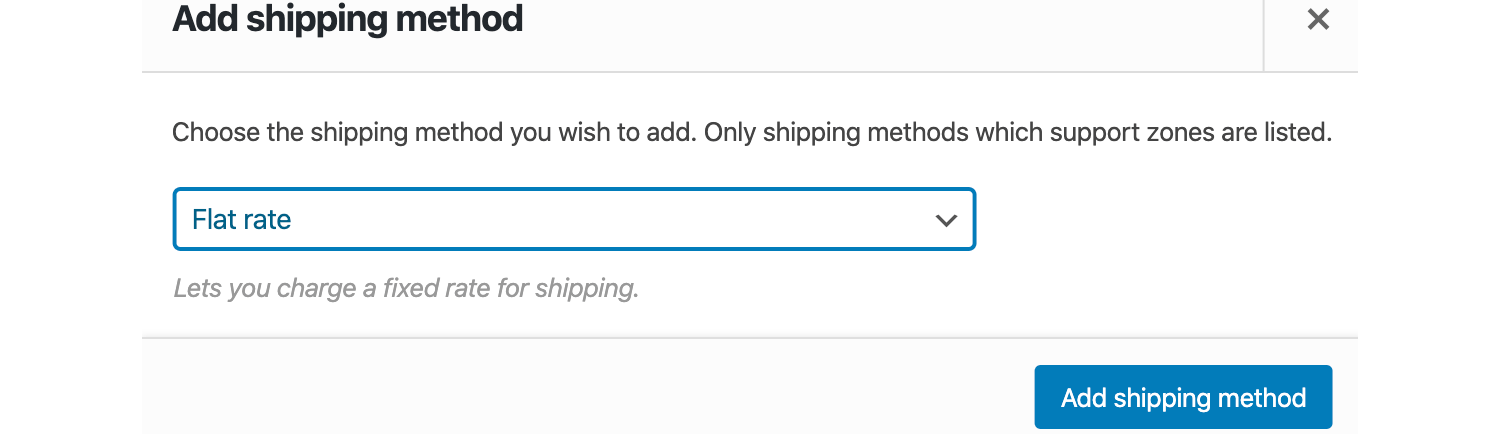Dismiss modal via right green backdrop
Image resolution: width=1500 pixels, height=434 pixels.
point(1428,217)
